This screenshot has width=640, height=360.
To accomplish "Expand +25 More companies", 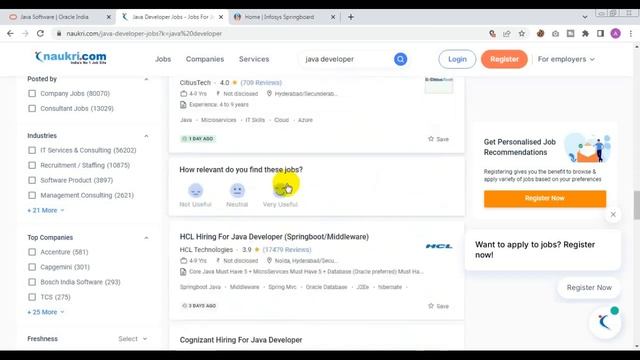I will coord(46,312).
